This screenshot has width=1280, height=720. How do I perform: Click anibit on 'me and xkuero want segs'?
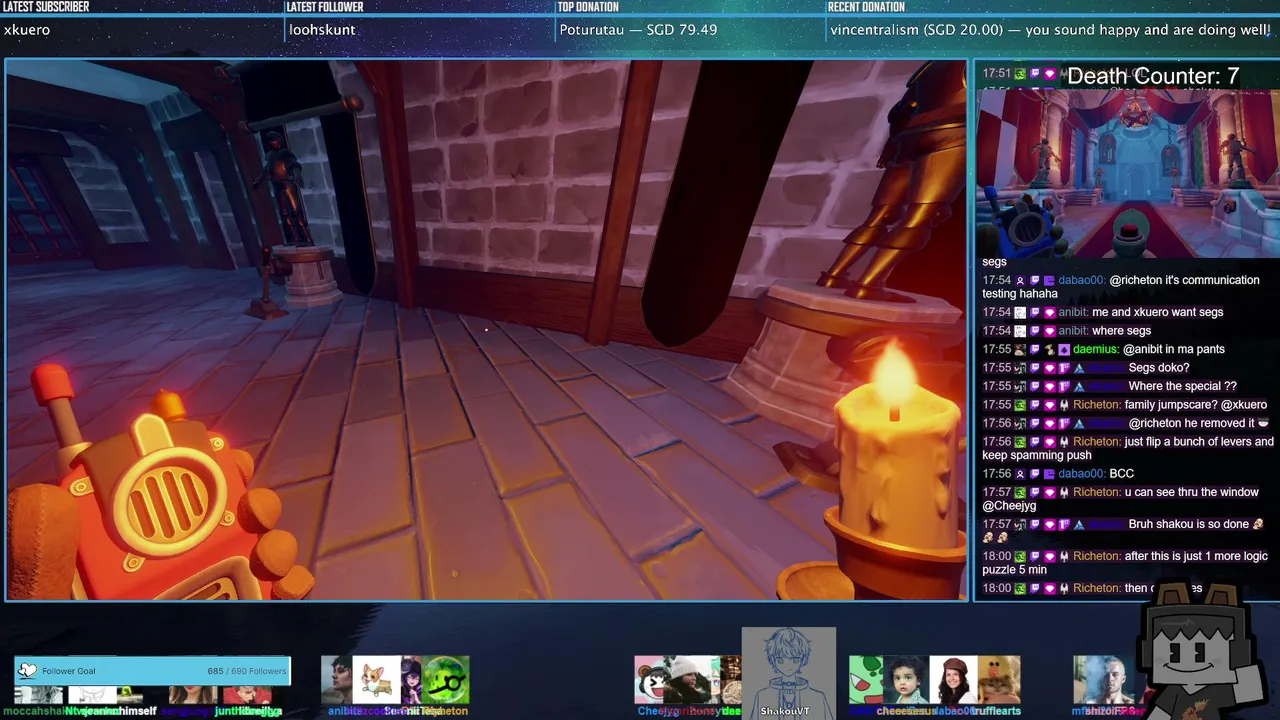(x=1072, y=312)
